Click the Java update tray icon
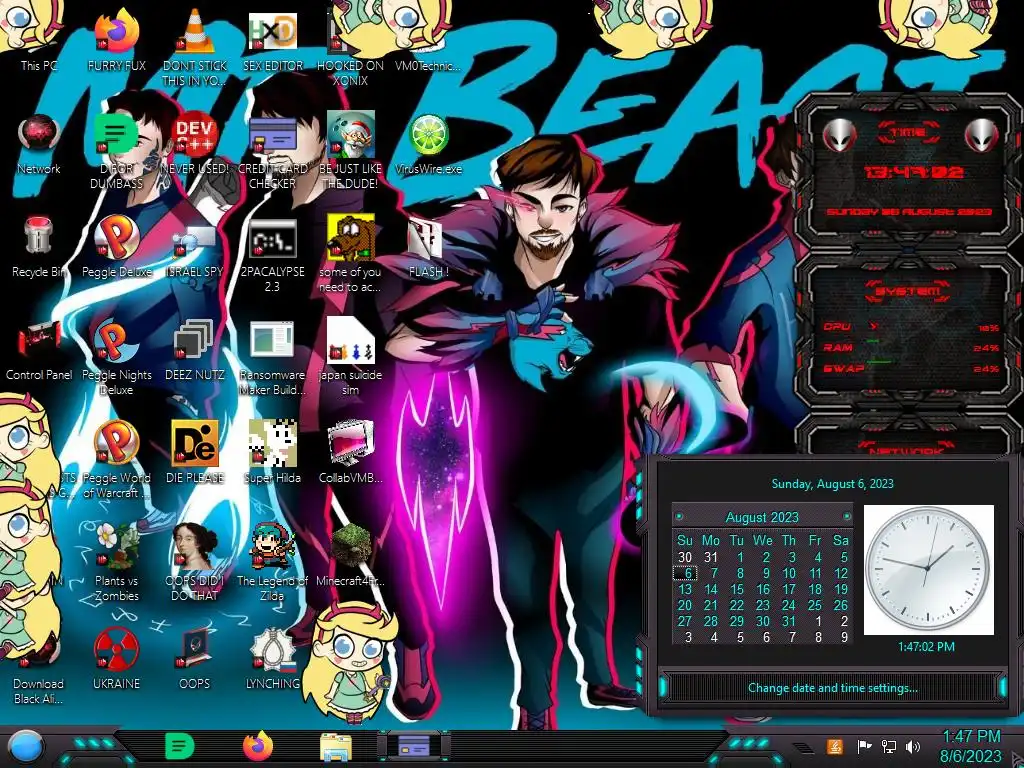This screenshot has width=1024, height=768. [835, 746]
